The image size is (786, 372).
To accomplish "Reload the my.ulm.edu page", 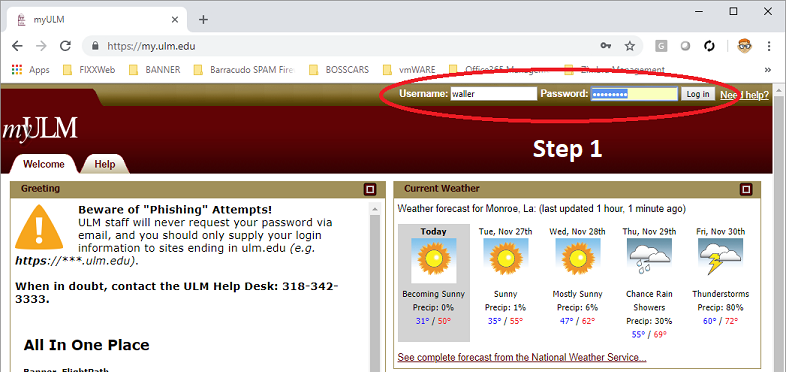I will (65, 46).
